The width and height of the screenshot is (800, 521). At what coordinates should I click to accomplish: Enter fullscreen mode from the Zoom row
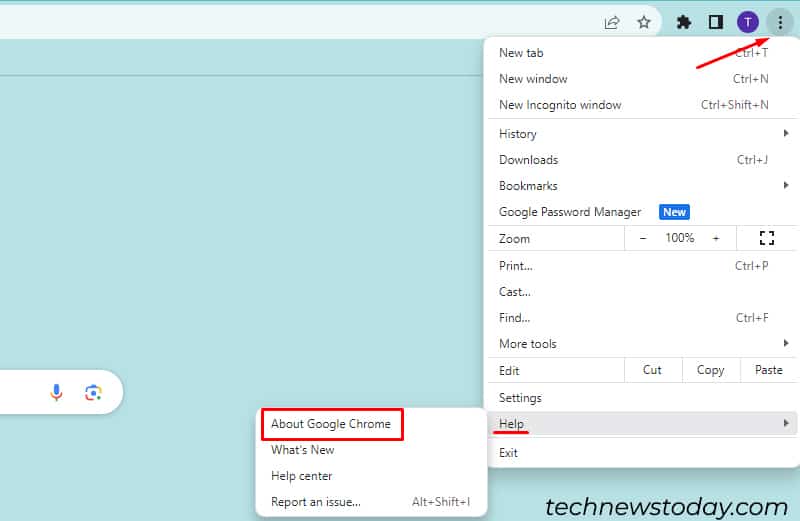[767, 238]
